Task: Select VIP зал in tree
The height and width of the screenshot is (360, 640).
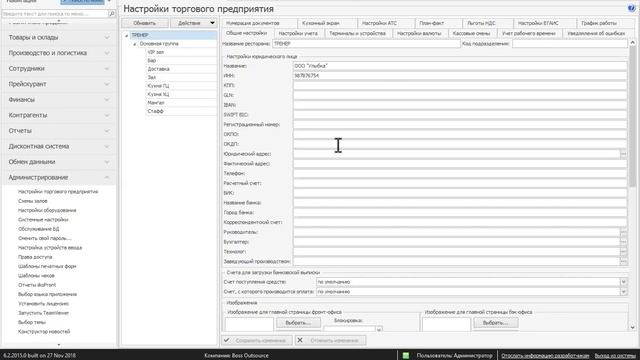Action: (181, 52)
